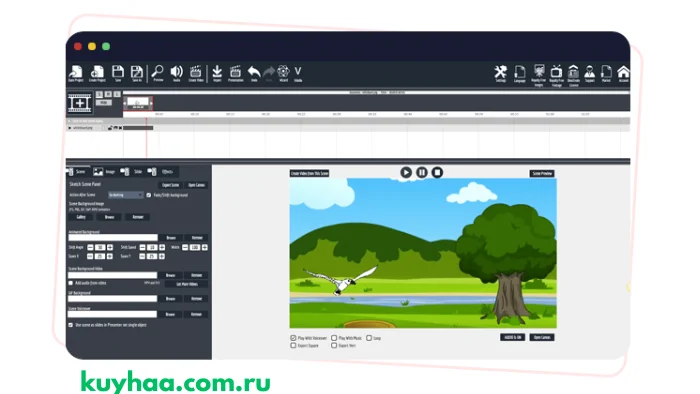Click the Animated Background path field
The width and height of the screenshot is (700, 394).
click(113, 238)
